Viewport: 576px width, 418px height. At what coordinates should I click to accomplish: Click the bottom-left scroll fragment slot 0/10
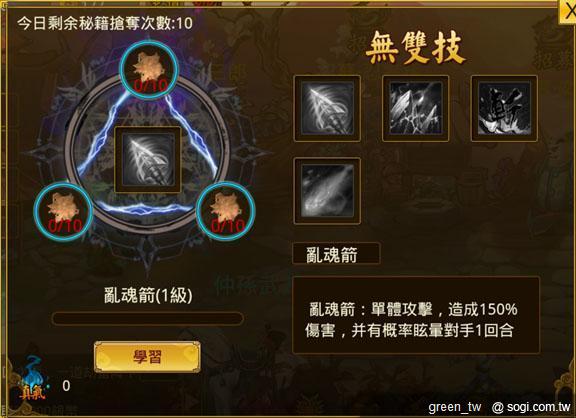(64, 211)
